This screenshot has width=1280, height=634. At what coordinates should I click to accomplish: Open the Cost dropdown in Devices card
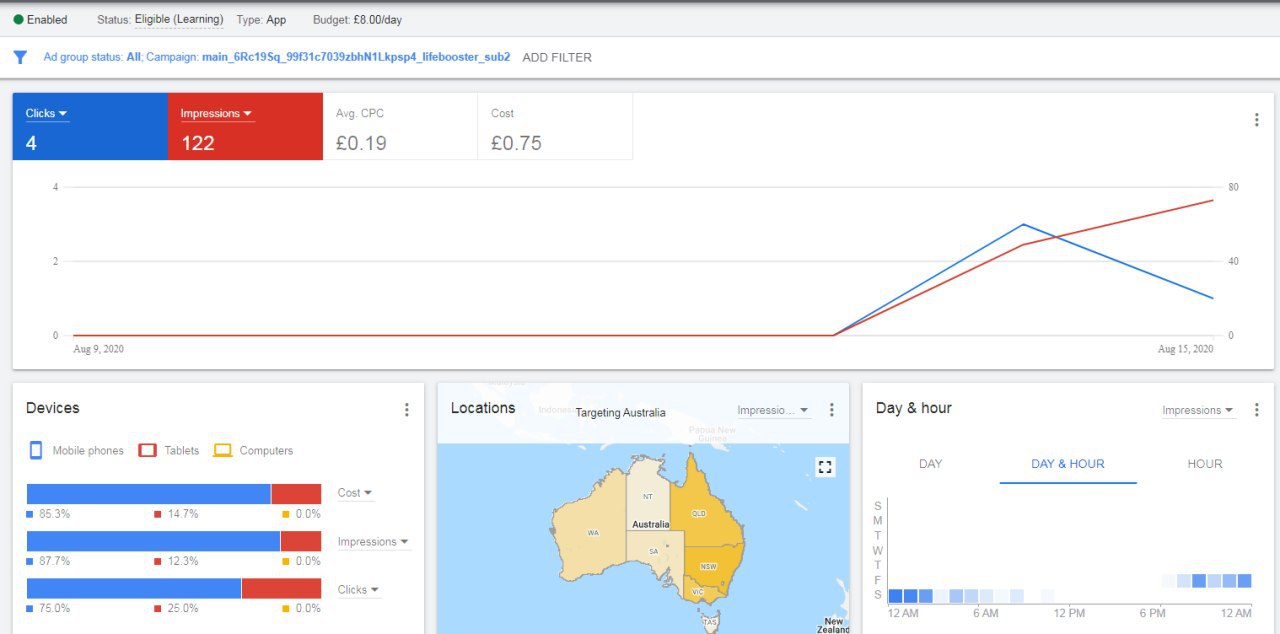[355, 493]
